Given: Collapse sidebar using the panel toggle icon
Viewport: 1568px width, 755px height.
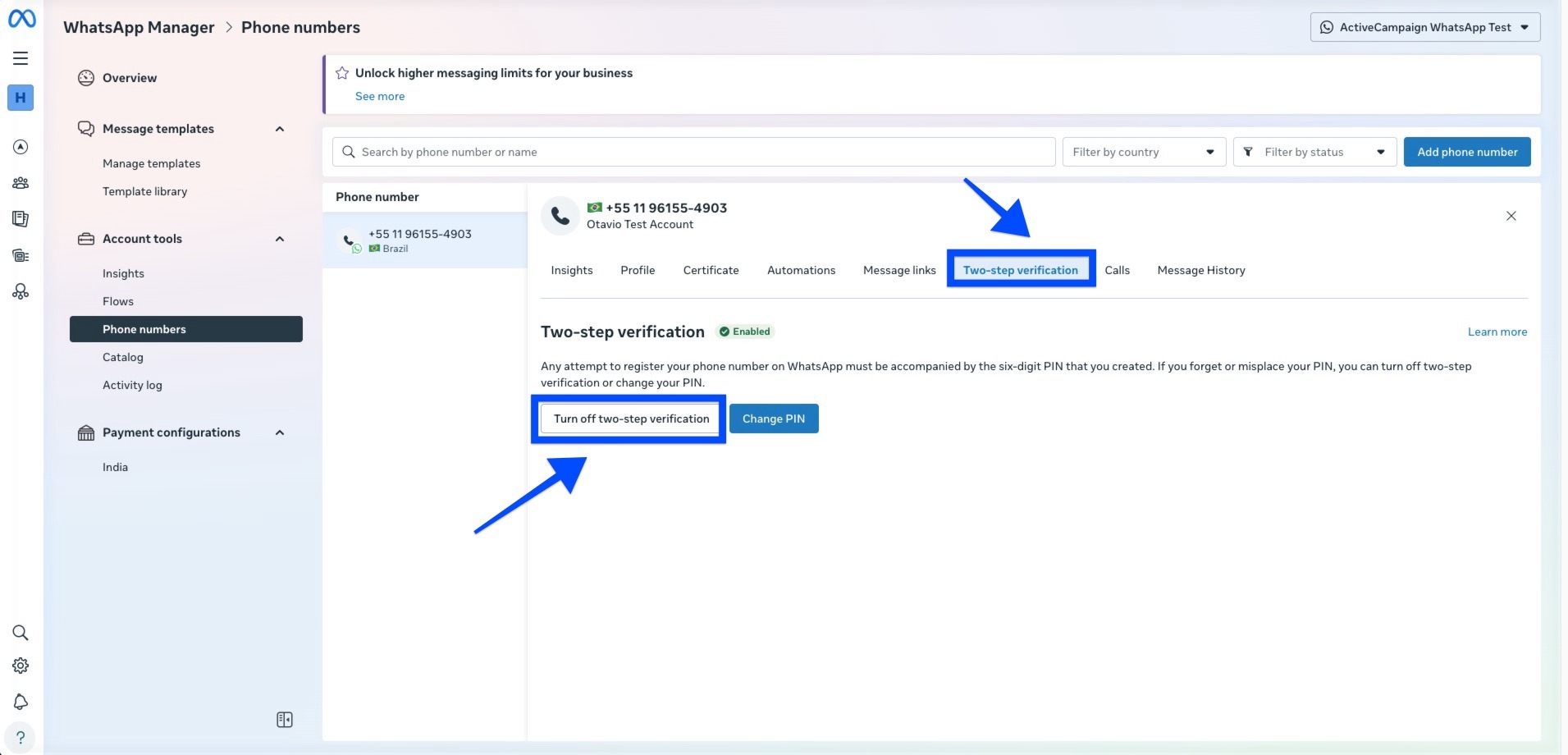Looking at the screenshot, I should [285, 720].
